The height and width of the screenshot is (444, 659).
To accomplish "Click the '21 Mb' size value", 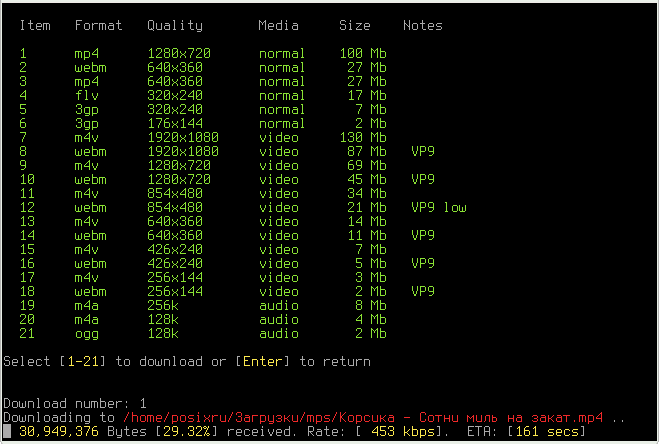I will click(x=367, y=207).
